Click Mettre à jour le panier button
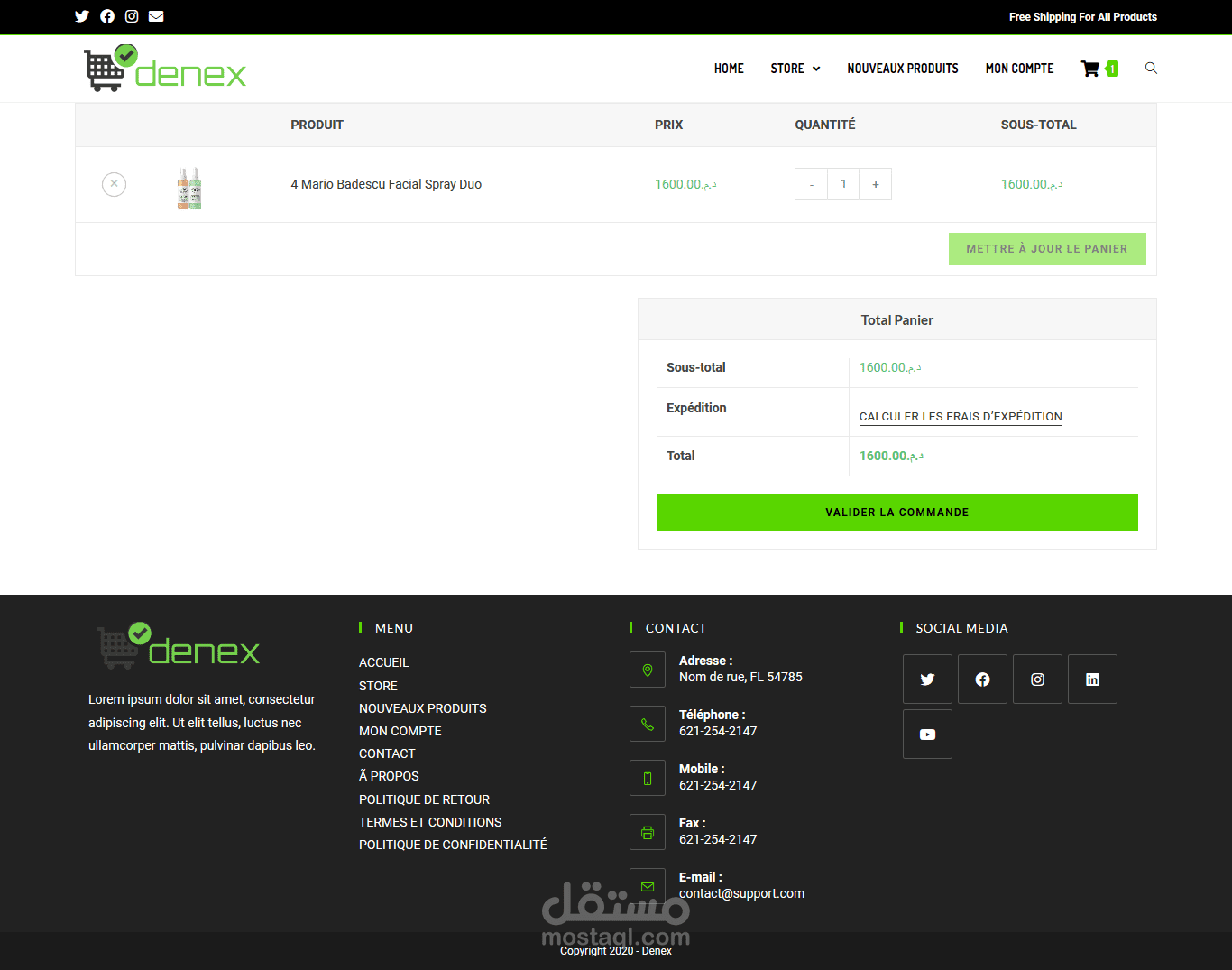1232x970 pixels. [1047, 249]
